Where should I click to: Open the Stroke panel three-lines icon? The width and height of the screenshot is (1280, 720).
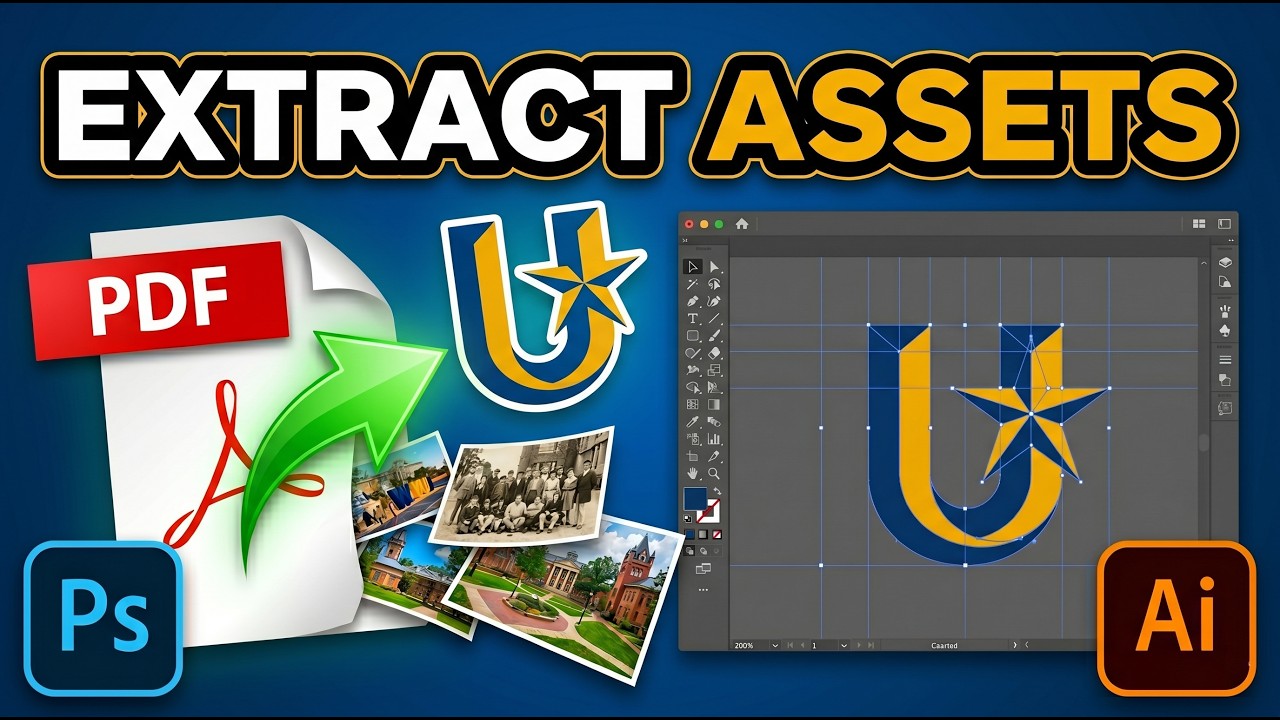[x=1225, y=359]
